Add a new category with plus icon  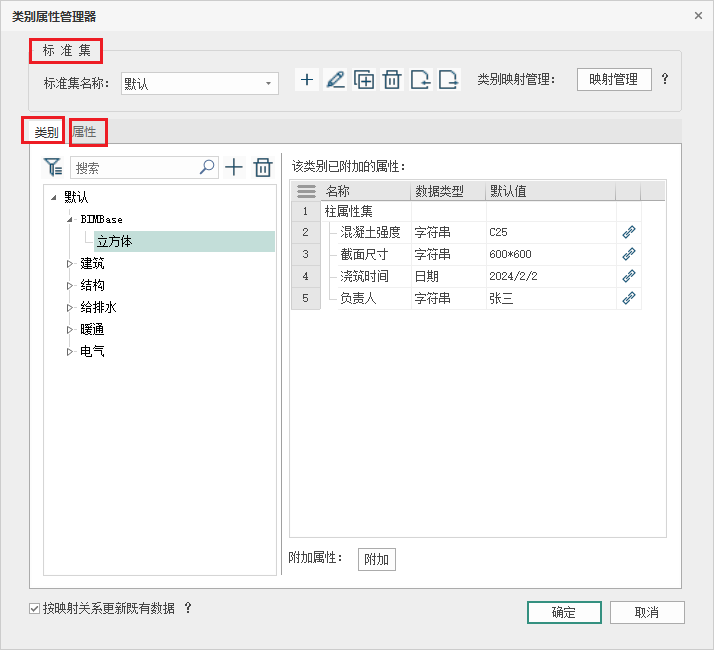pyautogui.click(x=234, y=167)
